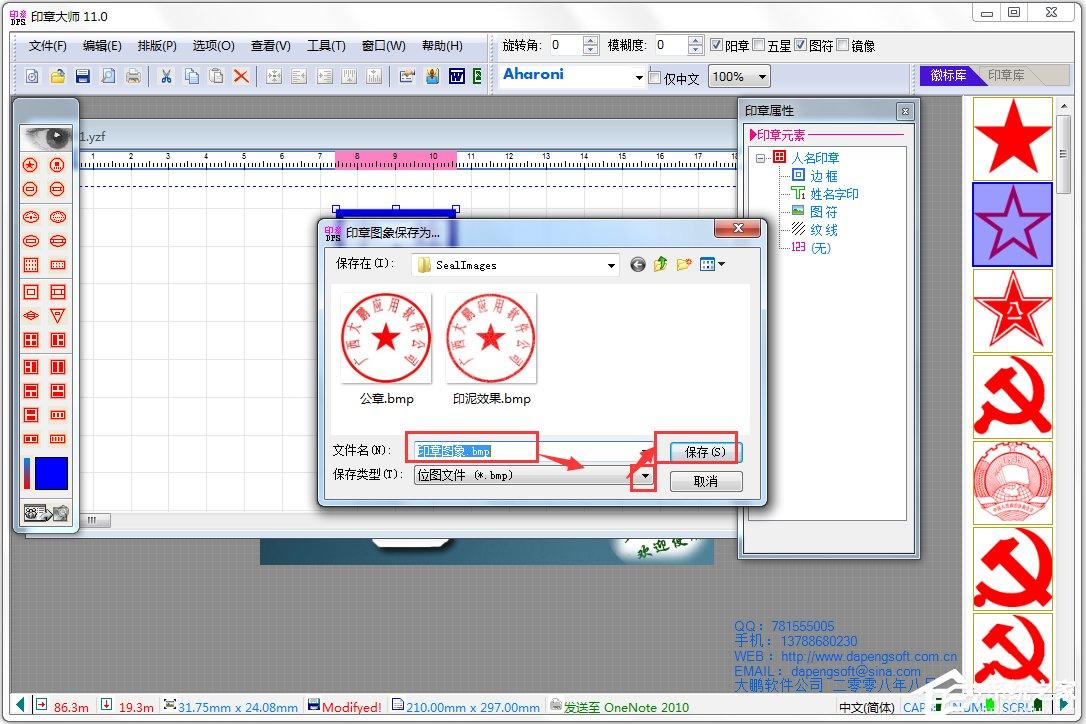Click the blue-red gradient bar in toolbox
The width and height of the screenshot is (1086, 724).
(27, 473)
